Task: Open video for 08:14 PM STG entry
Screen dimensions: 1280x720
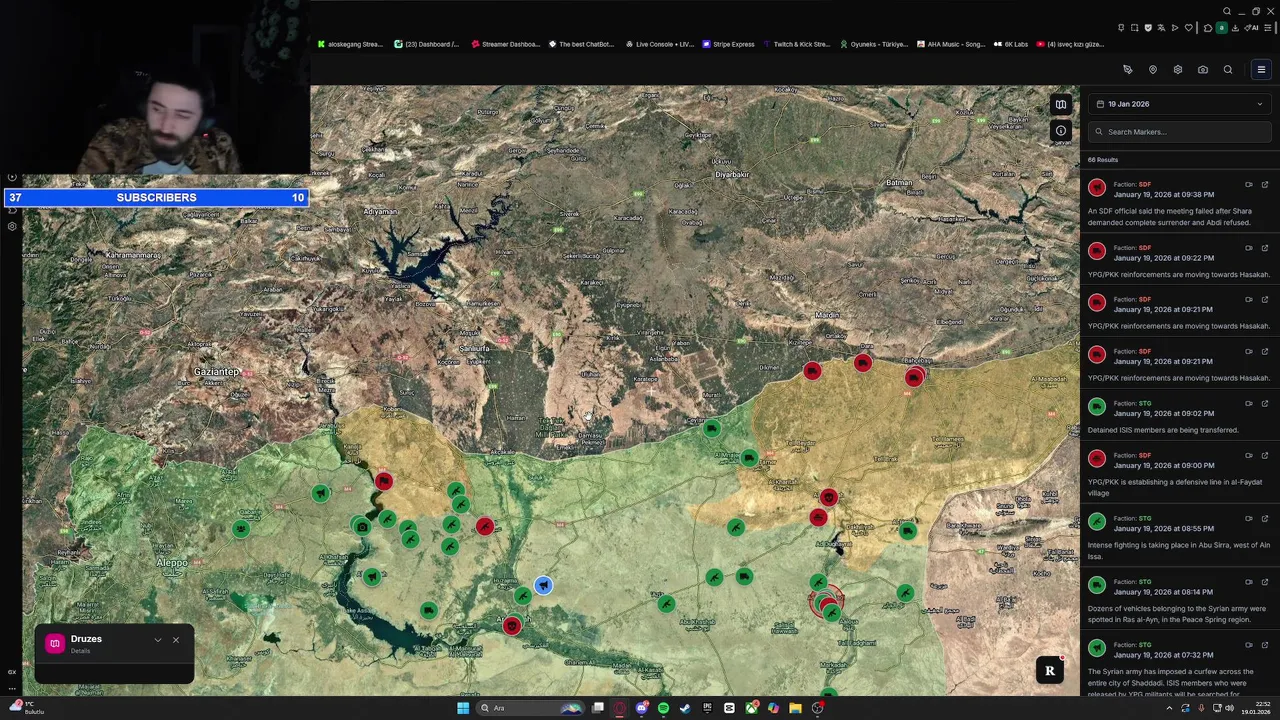Action: (1248, 582)
